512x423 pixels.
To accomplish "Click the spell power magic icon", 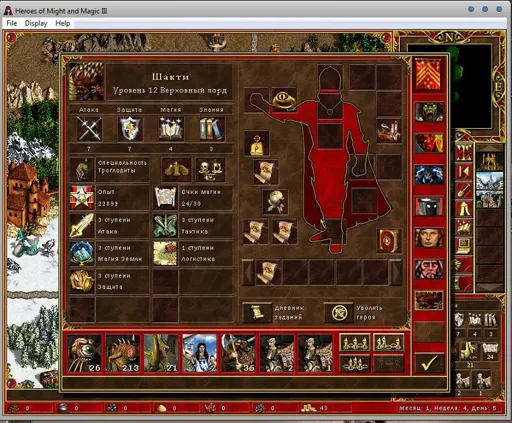I will click(x=171, y=129).
